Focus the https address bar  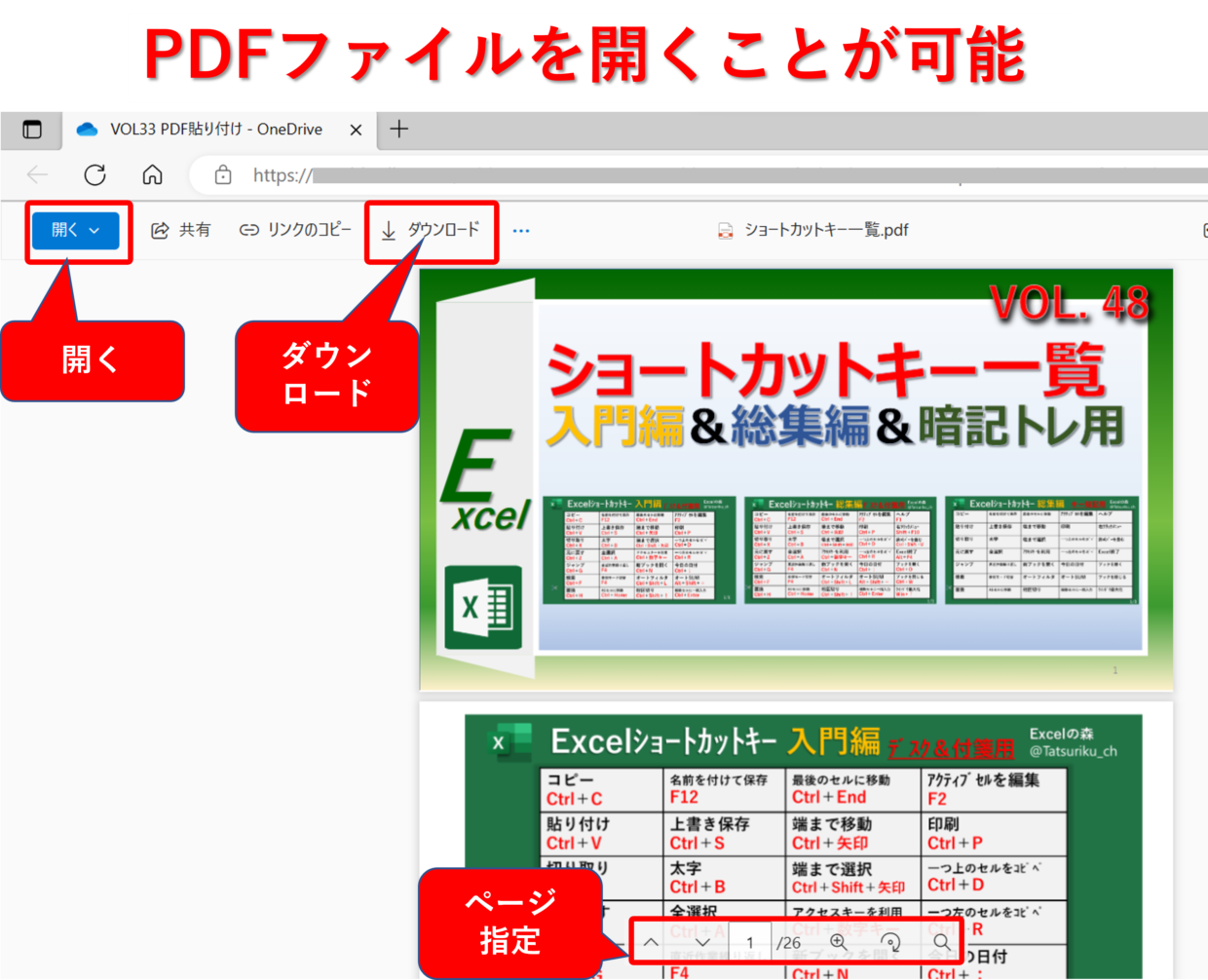pos(698,175)
